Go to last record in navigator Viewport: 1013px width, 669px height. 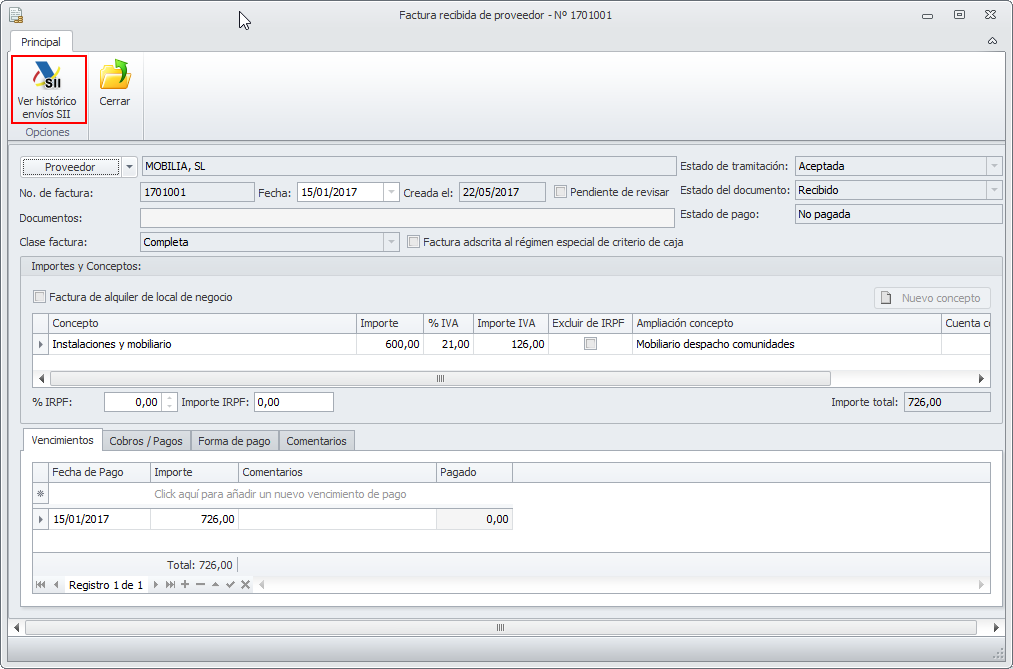click(170, 585)
